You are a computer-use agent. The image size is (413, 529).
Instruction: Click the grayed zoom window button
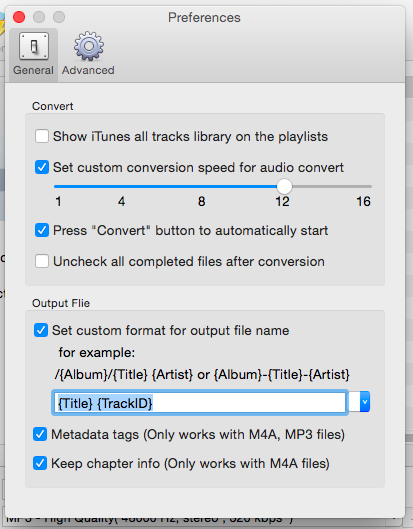(x=59, y=17)
